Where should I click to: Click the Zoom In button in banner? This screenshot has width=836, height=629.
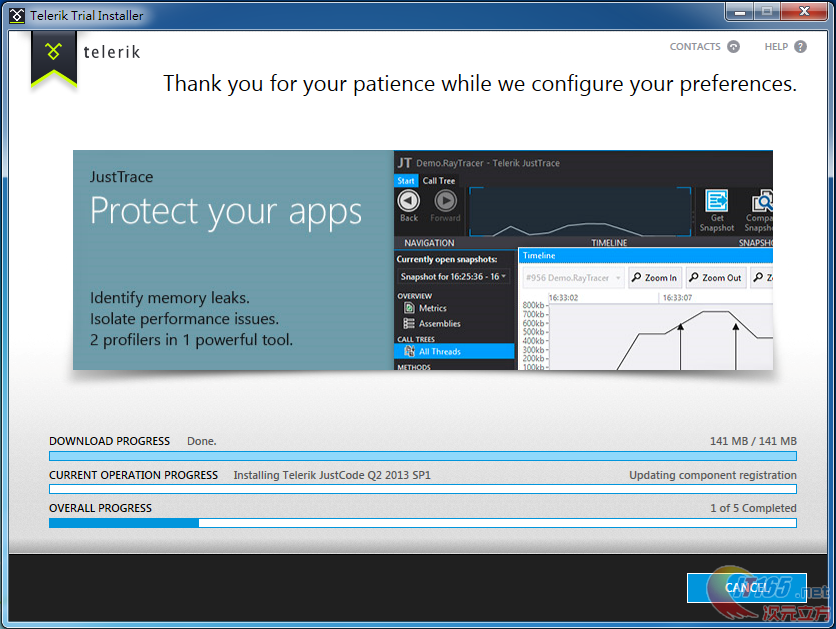(x=655, y=278)
